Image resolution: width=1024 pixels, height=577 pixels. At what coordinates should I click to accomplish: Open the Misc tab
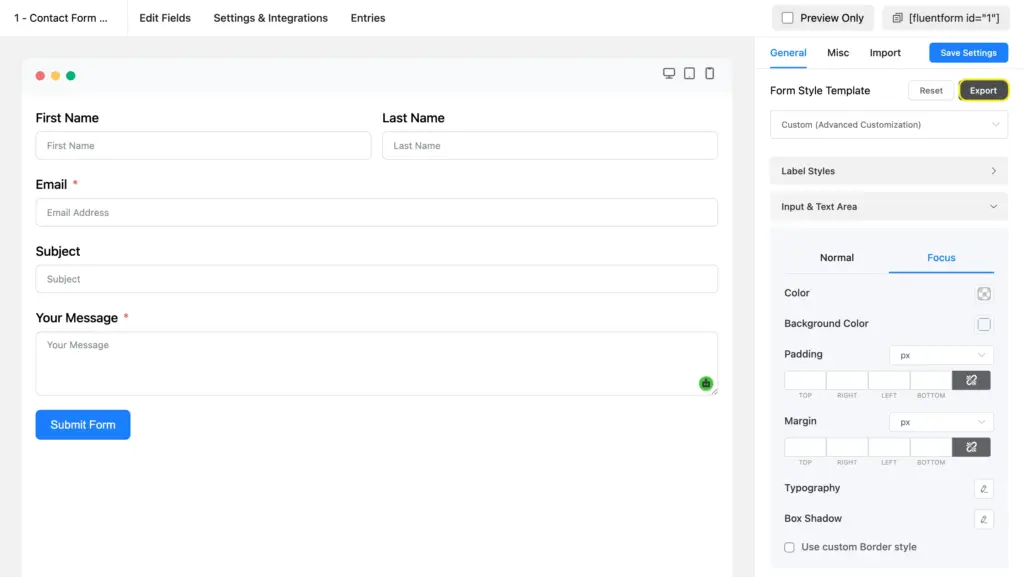click(838, 53)
